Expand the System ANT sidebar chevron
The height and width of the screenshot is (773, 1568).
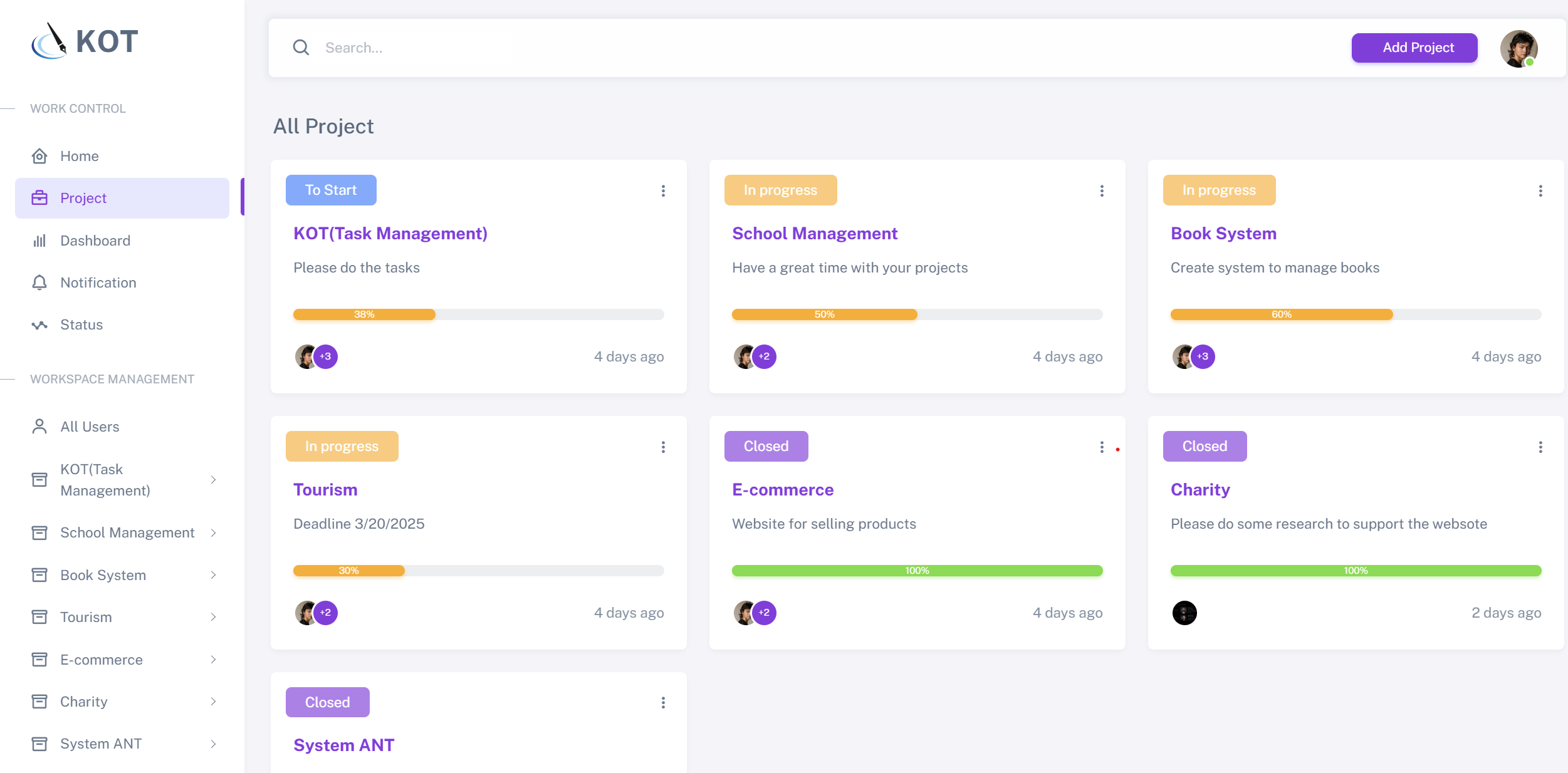pyautogui.click(x=213, y=744)
